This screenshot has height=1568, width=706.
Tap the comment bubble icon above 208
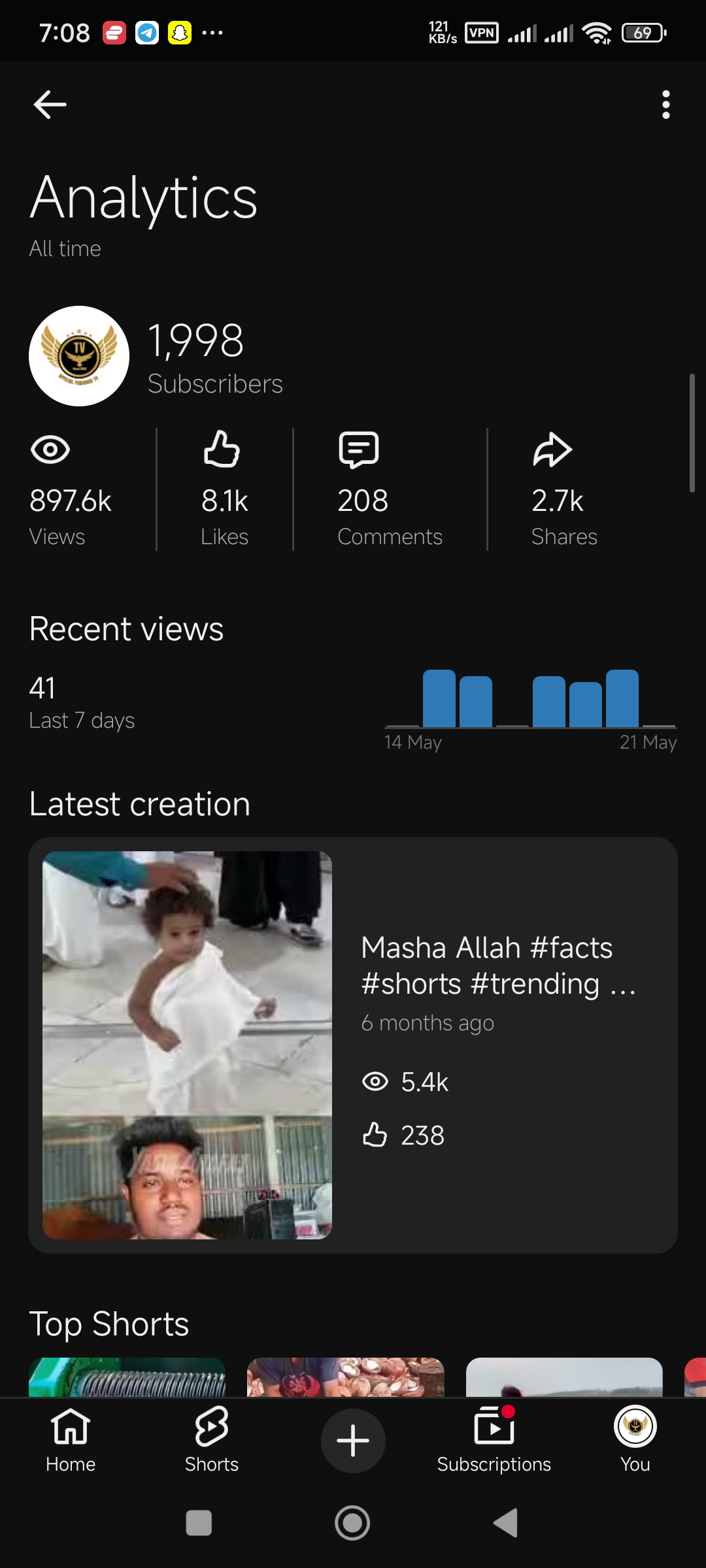[359, 449]
